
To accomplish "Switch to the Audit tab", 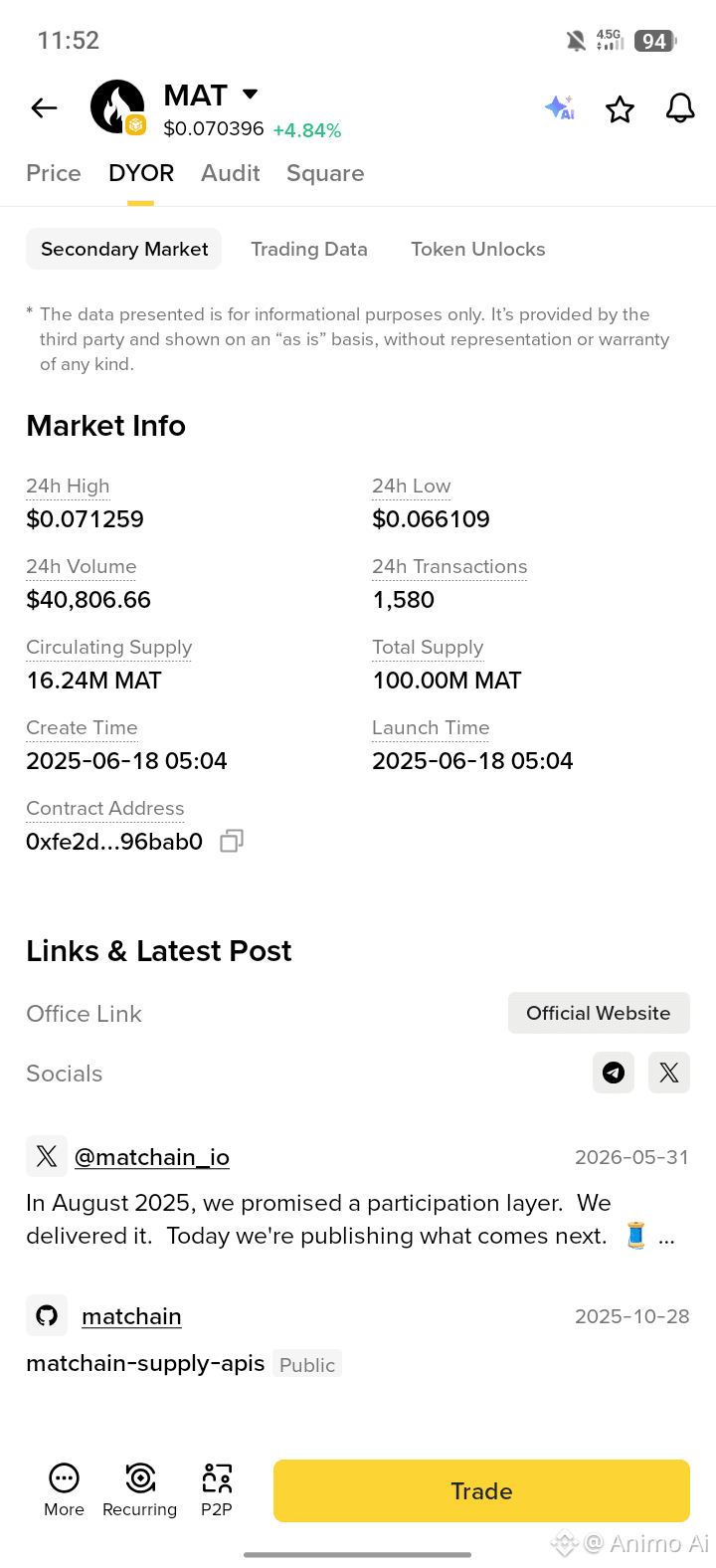I will (x=231, y=173).
